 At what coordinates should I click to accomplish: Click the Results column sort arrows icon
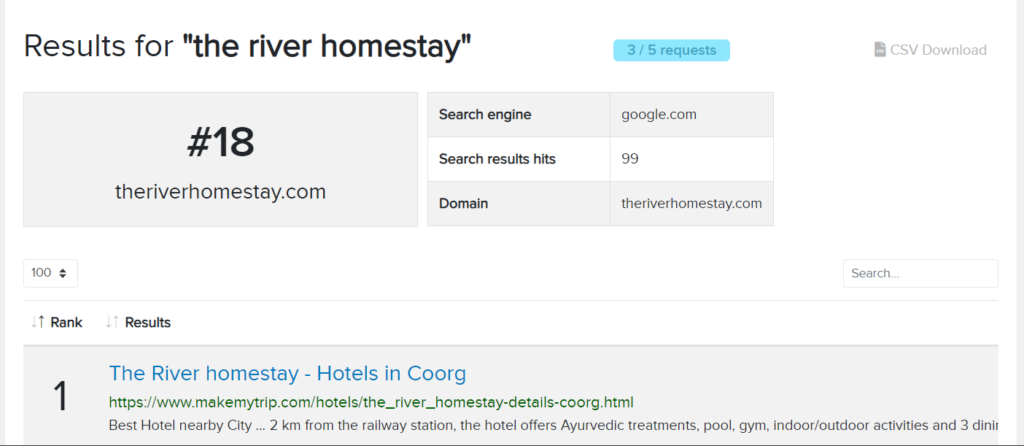(x=112, y=322)
